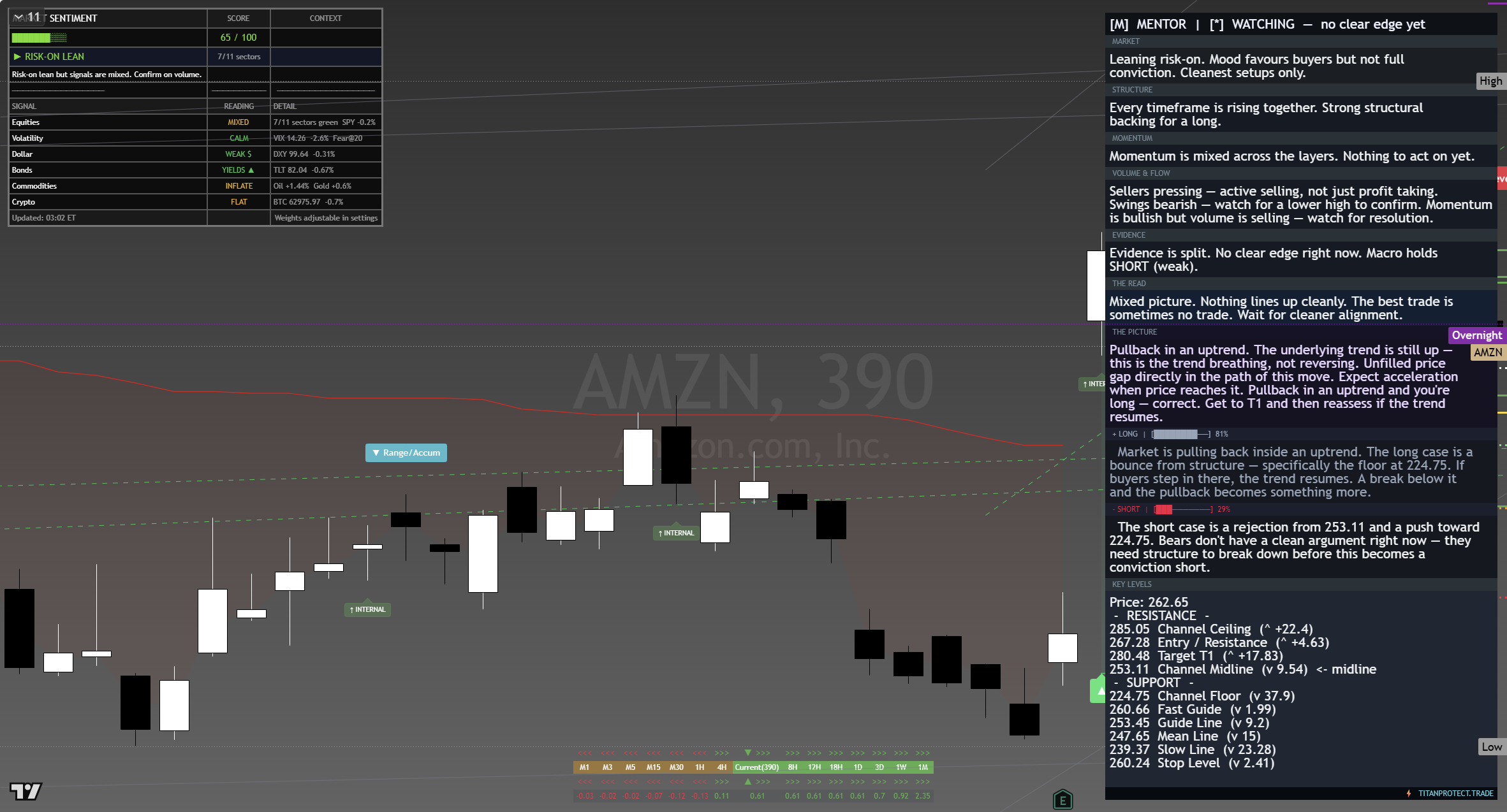The width and height of the screenshot is (1507, 812).
Task: Select the 3D timeframe cell
Action: [x=879, y=767]
